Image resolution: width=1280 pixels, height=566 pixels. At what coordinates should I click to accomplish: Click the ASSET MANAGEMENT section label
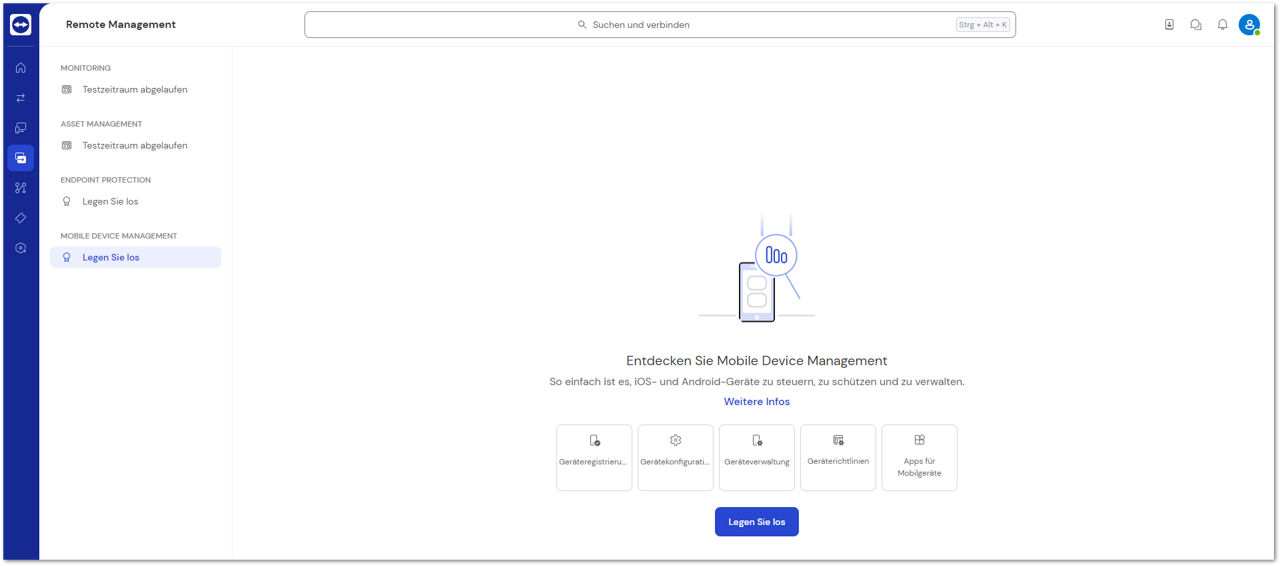pos(102,124)
